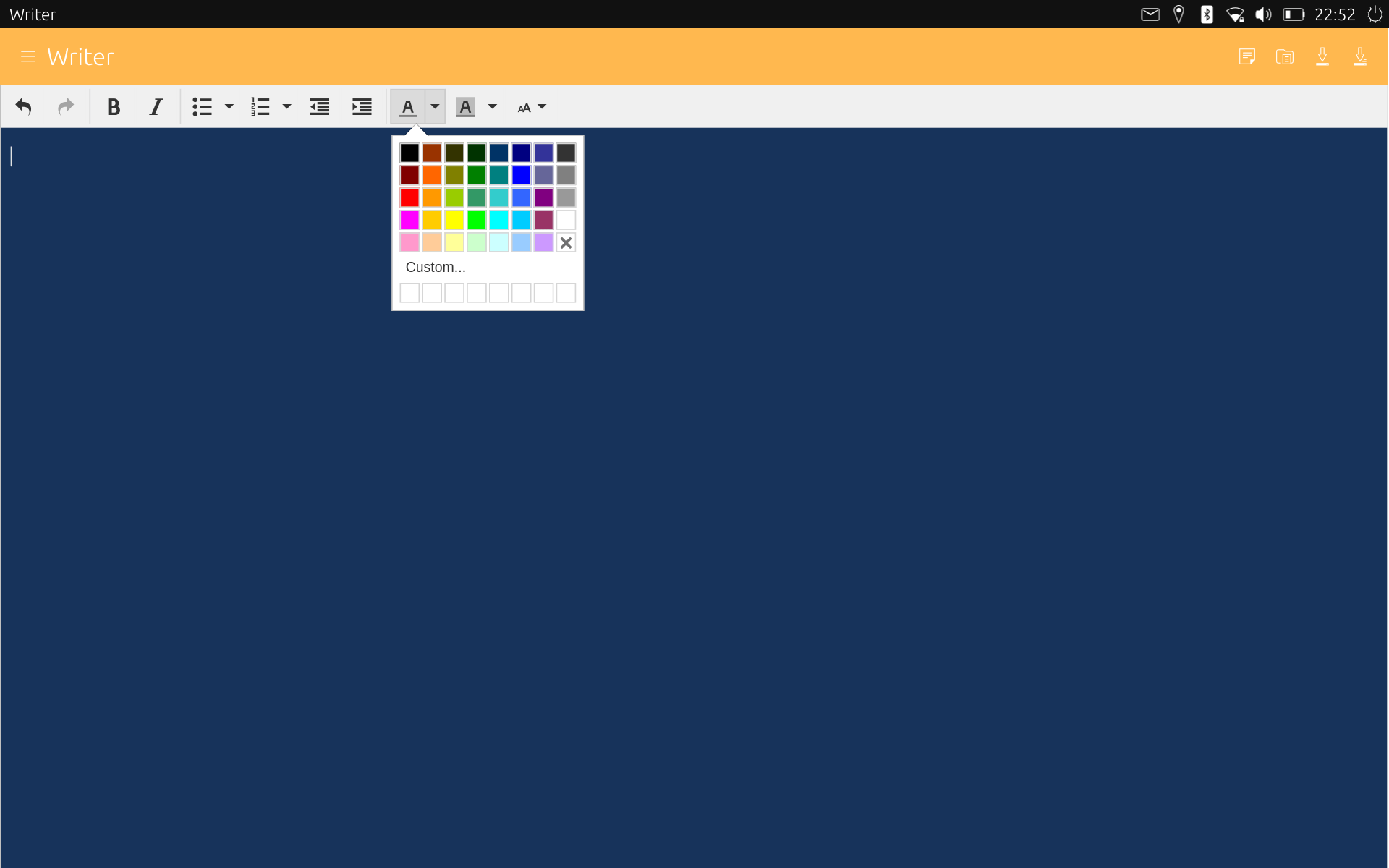Pick the purple color swatch

(x=543, y=197)
